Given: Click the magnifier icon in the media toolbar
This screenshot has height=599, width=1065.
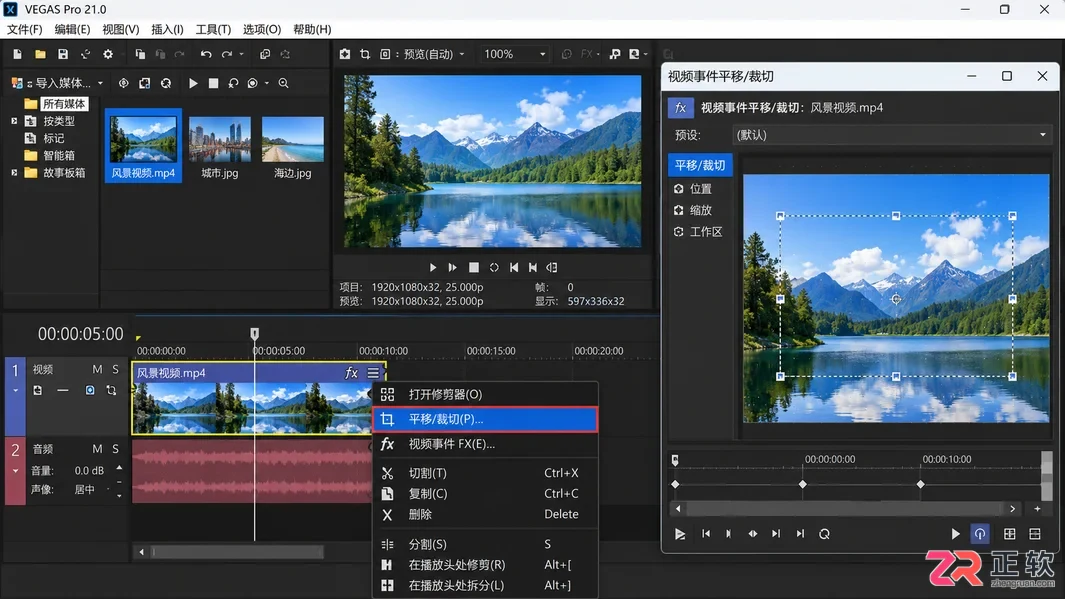Looking at the screenshot, I should click(x=284, y=83).
